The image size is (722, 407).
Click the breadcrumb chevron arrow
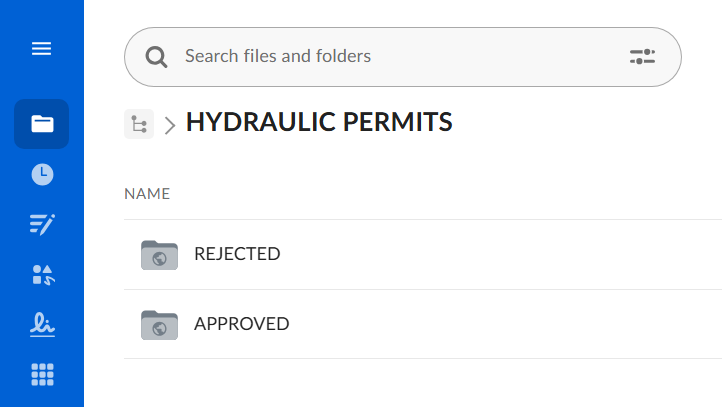(170, 125)
